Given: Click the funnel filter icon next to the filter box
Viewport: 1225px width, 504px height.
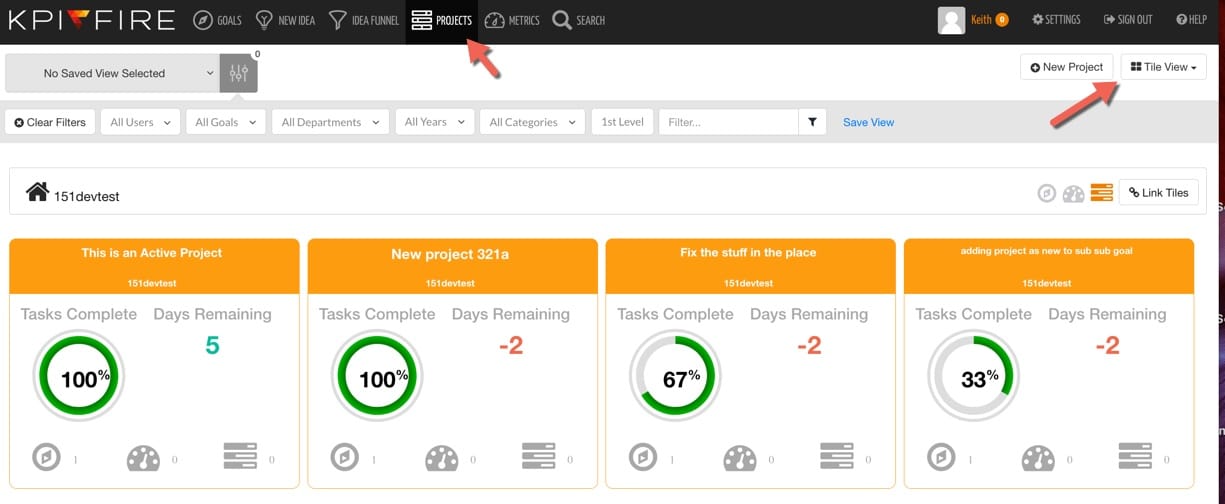Looking at the screenshot, I should click(x=812, y=122).
